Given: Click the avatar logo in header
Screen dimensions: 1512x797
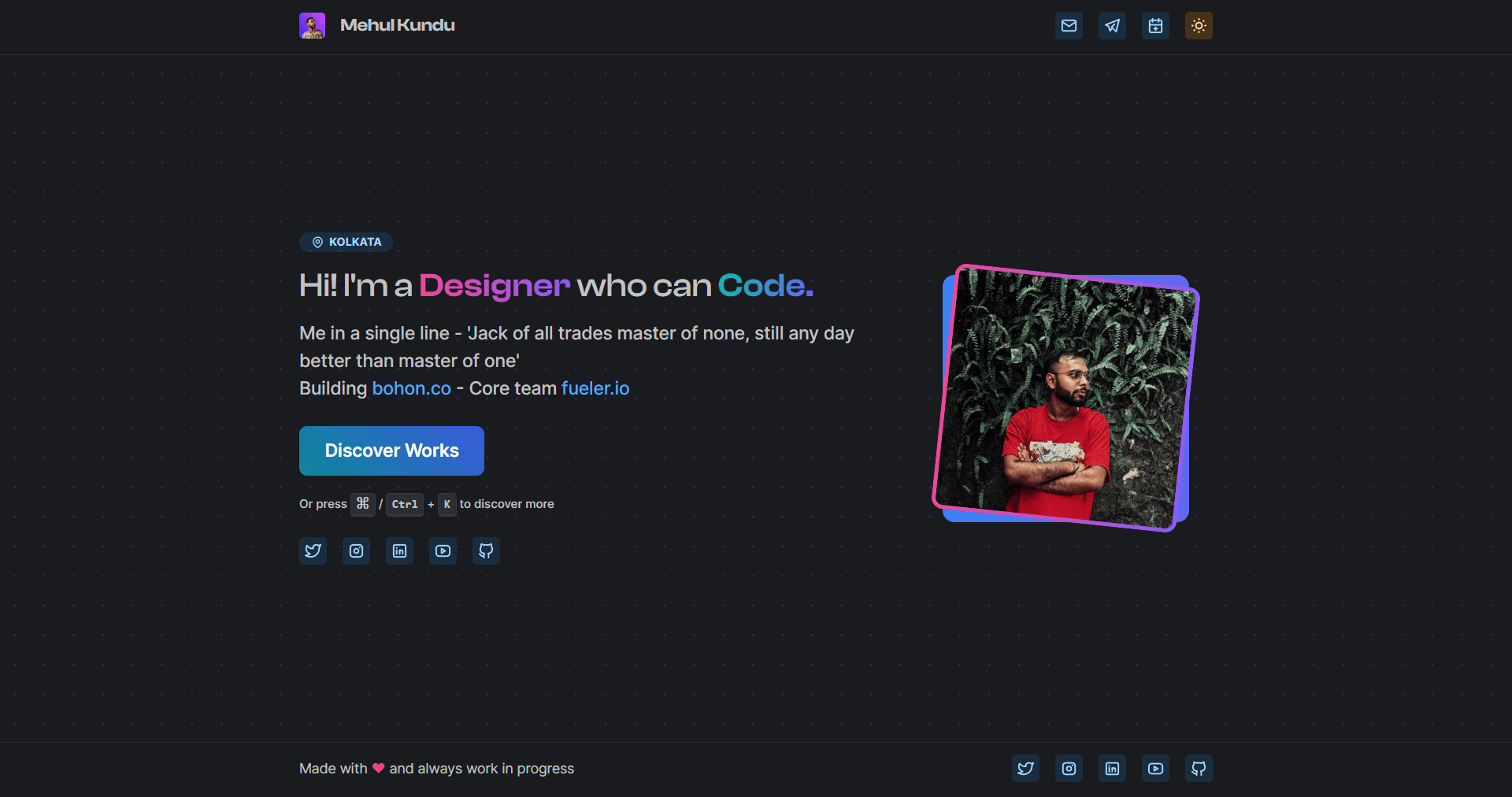Looking at the screenshot, I should [x=313, y=25].
